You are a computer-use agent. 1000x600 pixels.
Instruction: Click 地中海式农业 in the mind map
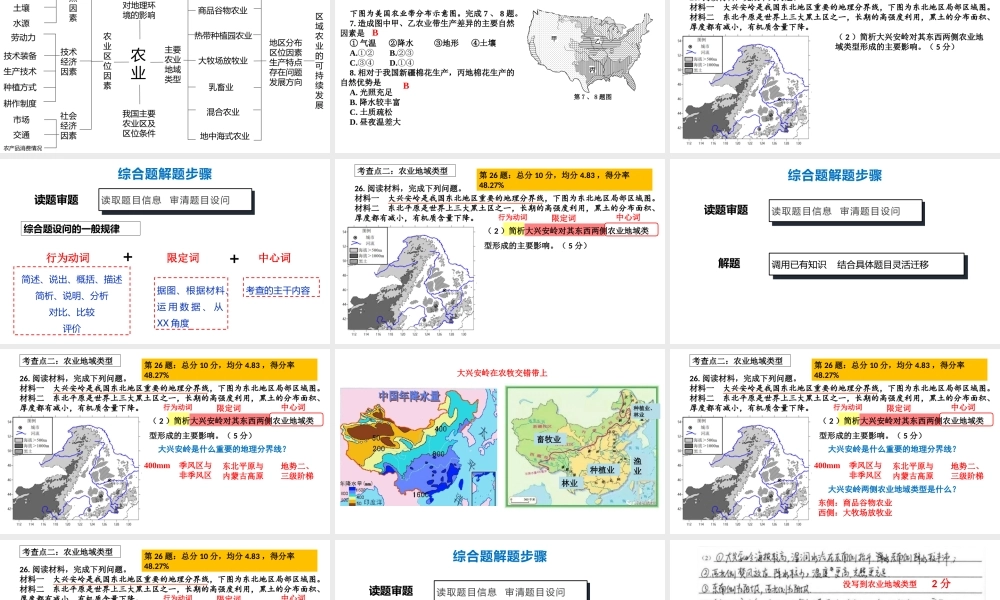(x=224, y=136)
